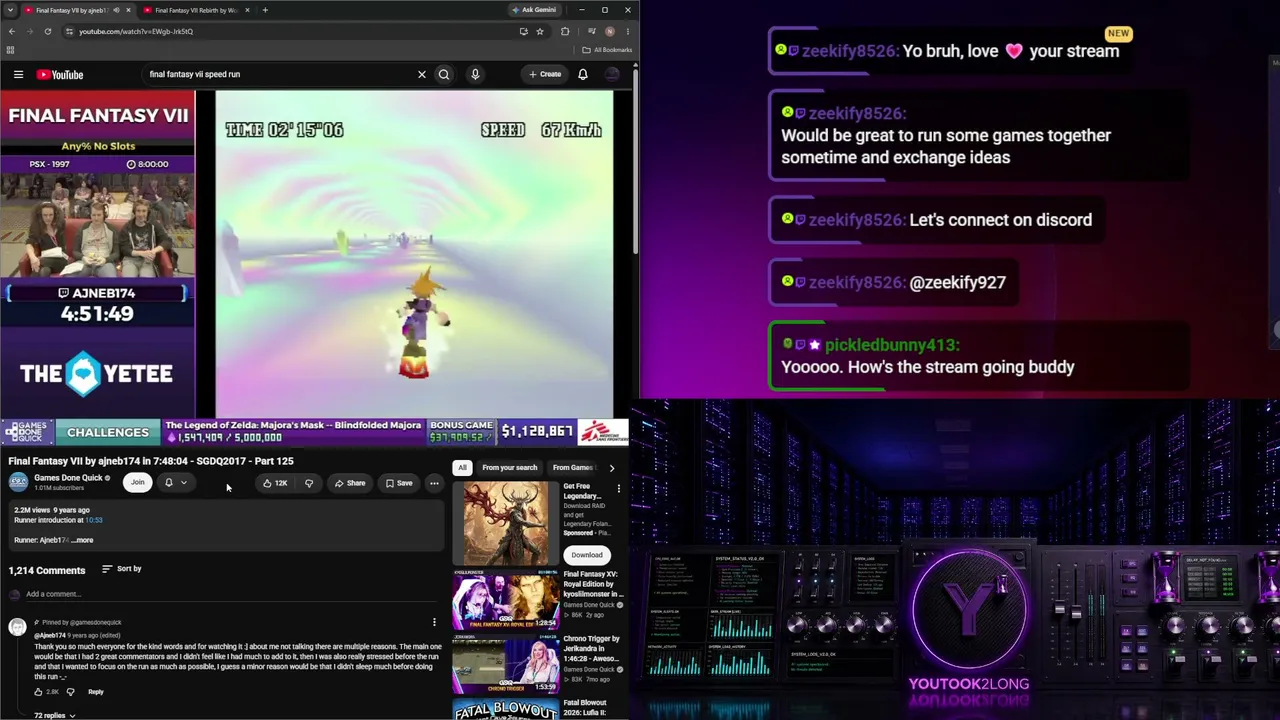
Task: Open the YouTube guide hamburger menu
Action: pyautogui.click(x=18, y=74)
